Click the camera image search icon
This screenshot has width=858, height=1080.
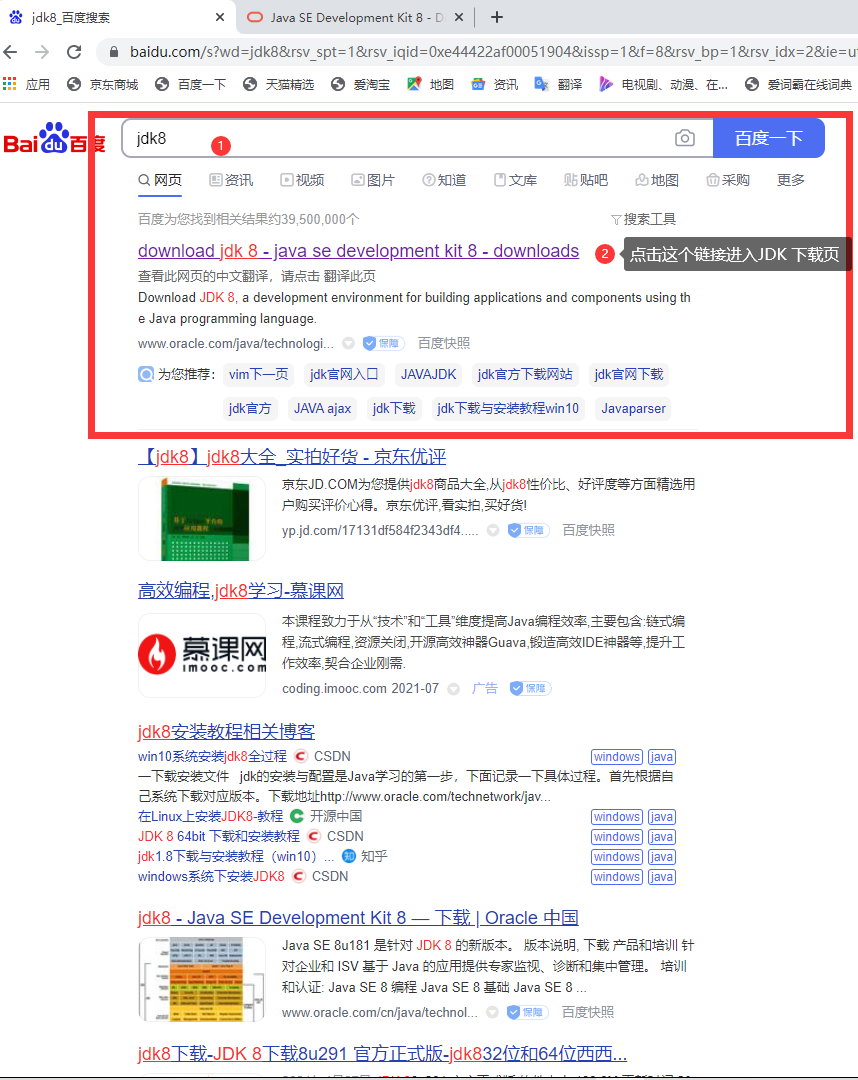684,138
